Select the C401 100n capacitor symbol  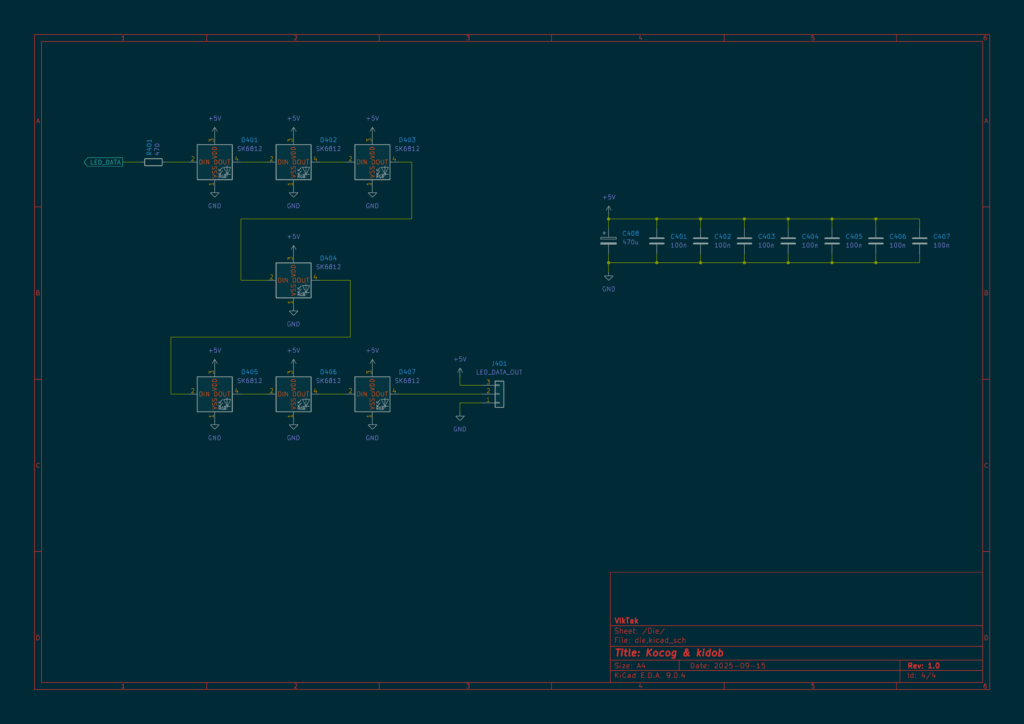point(657,241)
